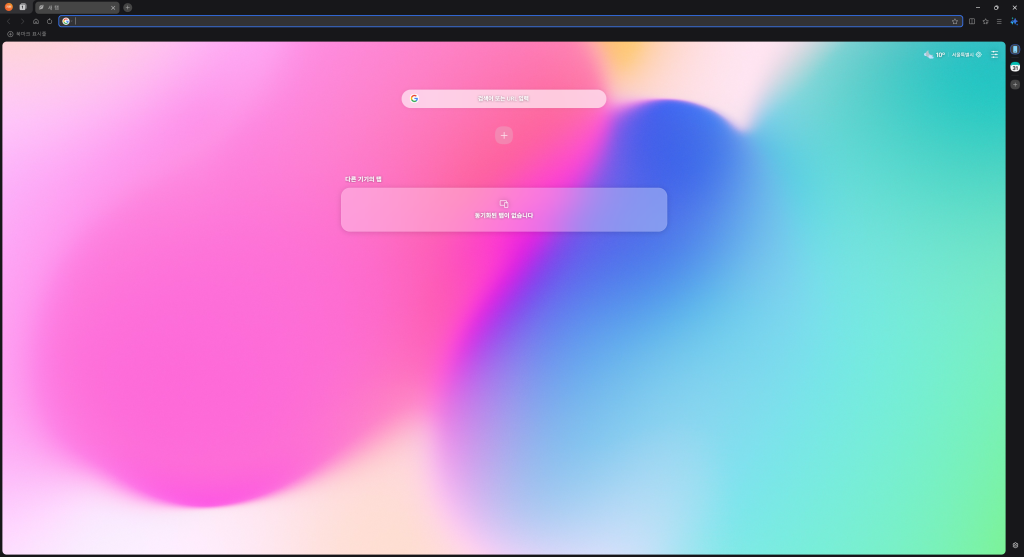Click 북마크 표시줄 add bookmark entry
This screenshot has height=557, width=1024.
[x=27, y=34]
